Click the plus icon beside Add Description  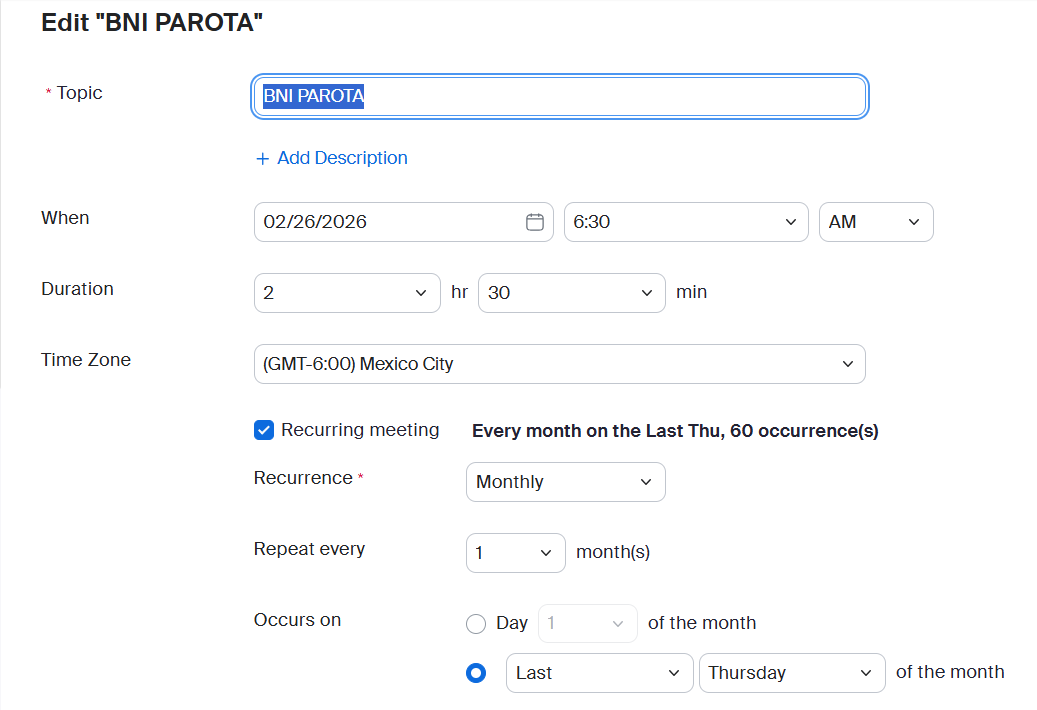263,159
